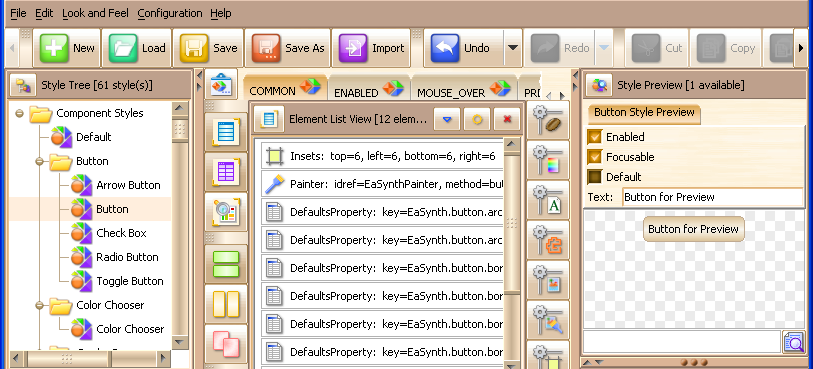Image resolution: width=813 pixels, height=369 pixels.
Task: Toggle the Default checkbox in preview
Action: point(594,177)
